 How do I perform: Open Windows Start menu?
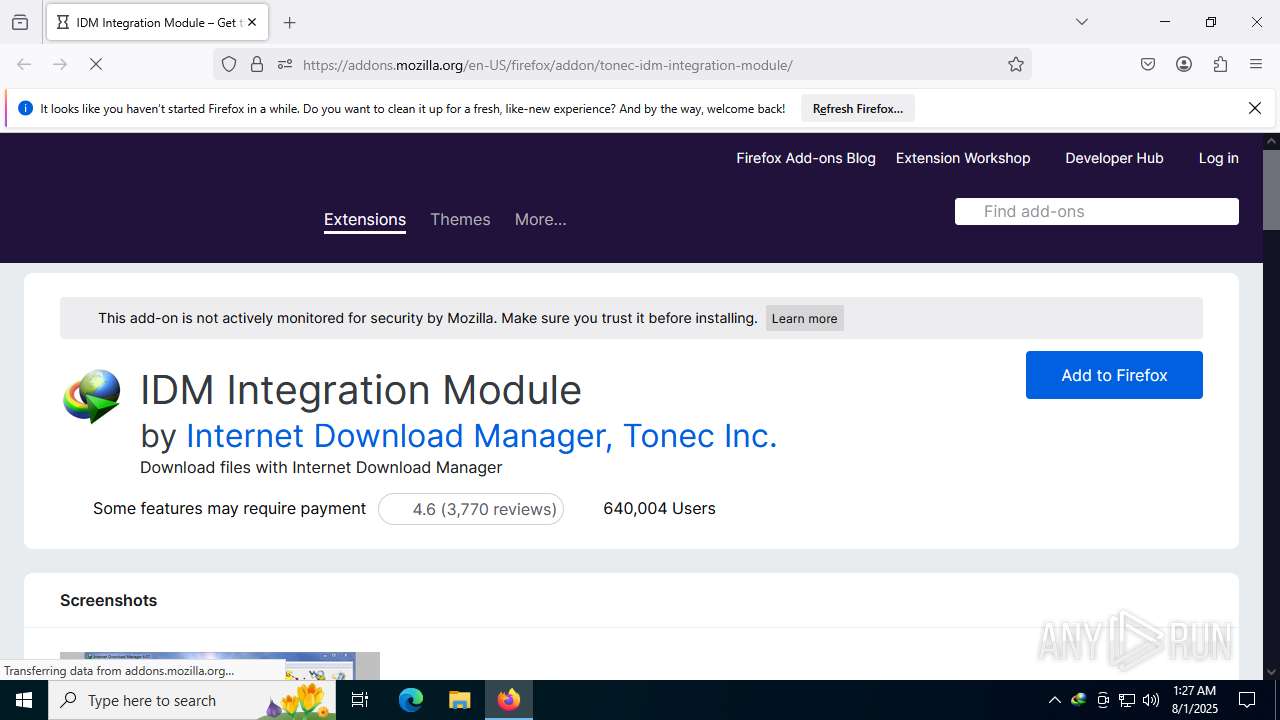point(24,700)
